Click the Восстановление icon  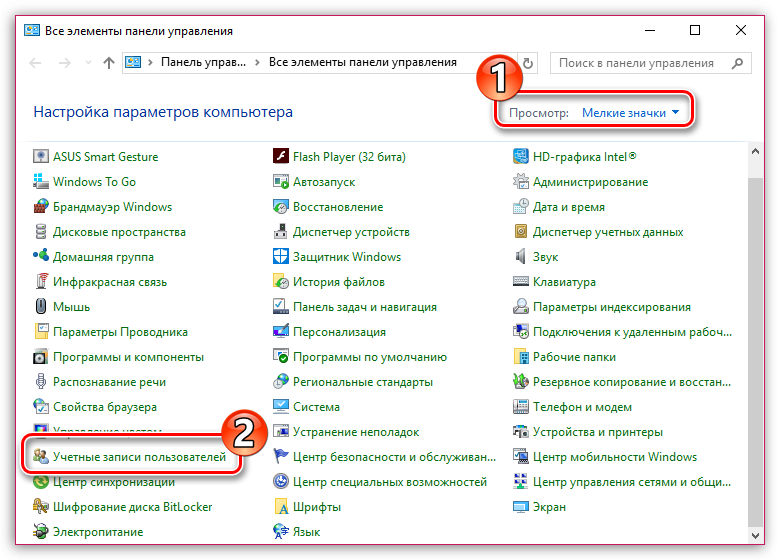click(x=281, y=206)
